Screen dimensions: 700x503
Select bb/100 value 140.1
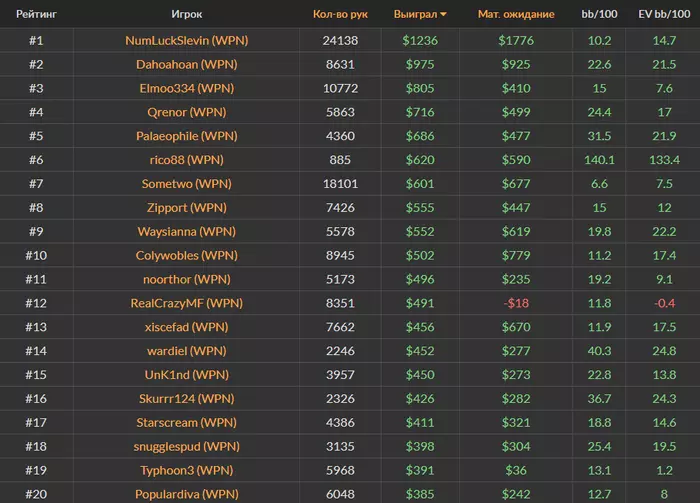tap(599, 160)
